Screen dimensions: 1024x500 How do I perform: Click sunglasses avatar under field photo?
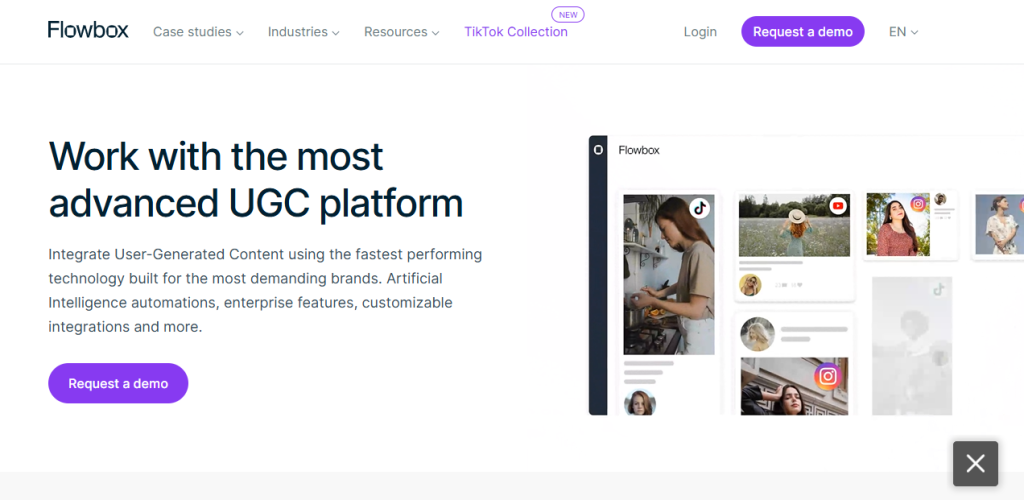(x=750, y=285)
